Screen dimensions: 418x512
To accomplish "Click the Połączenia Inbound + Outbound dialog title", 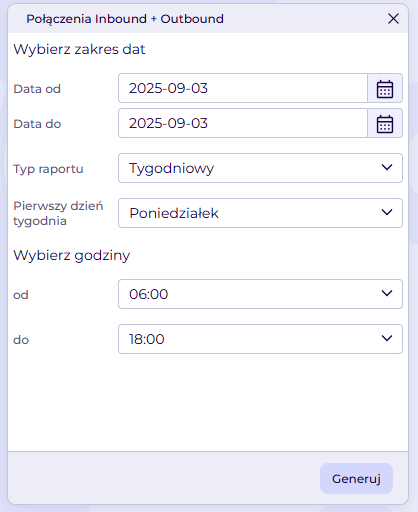I will point(125,19).
